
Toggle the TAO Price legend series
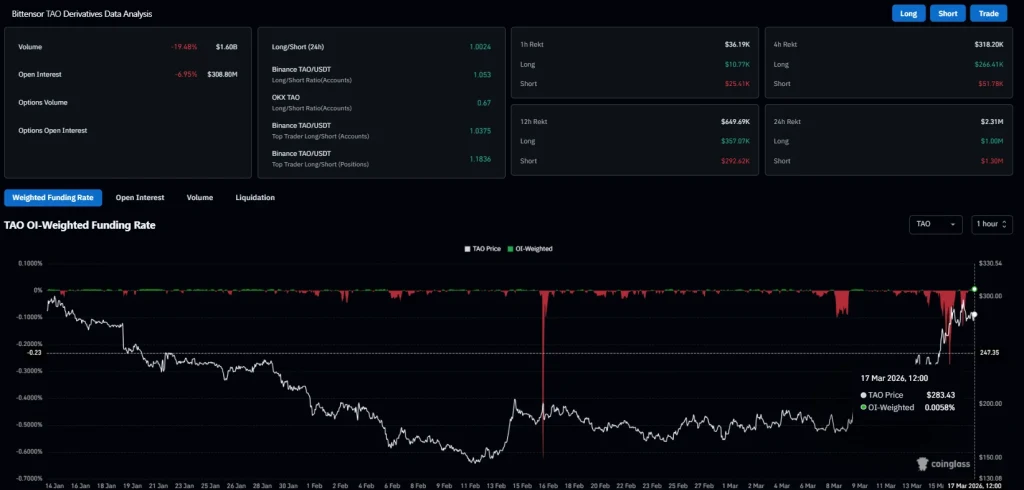pyautogui.click(x=482, y=249)
